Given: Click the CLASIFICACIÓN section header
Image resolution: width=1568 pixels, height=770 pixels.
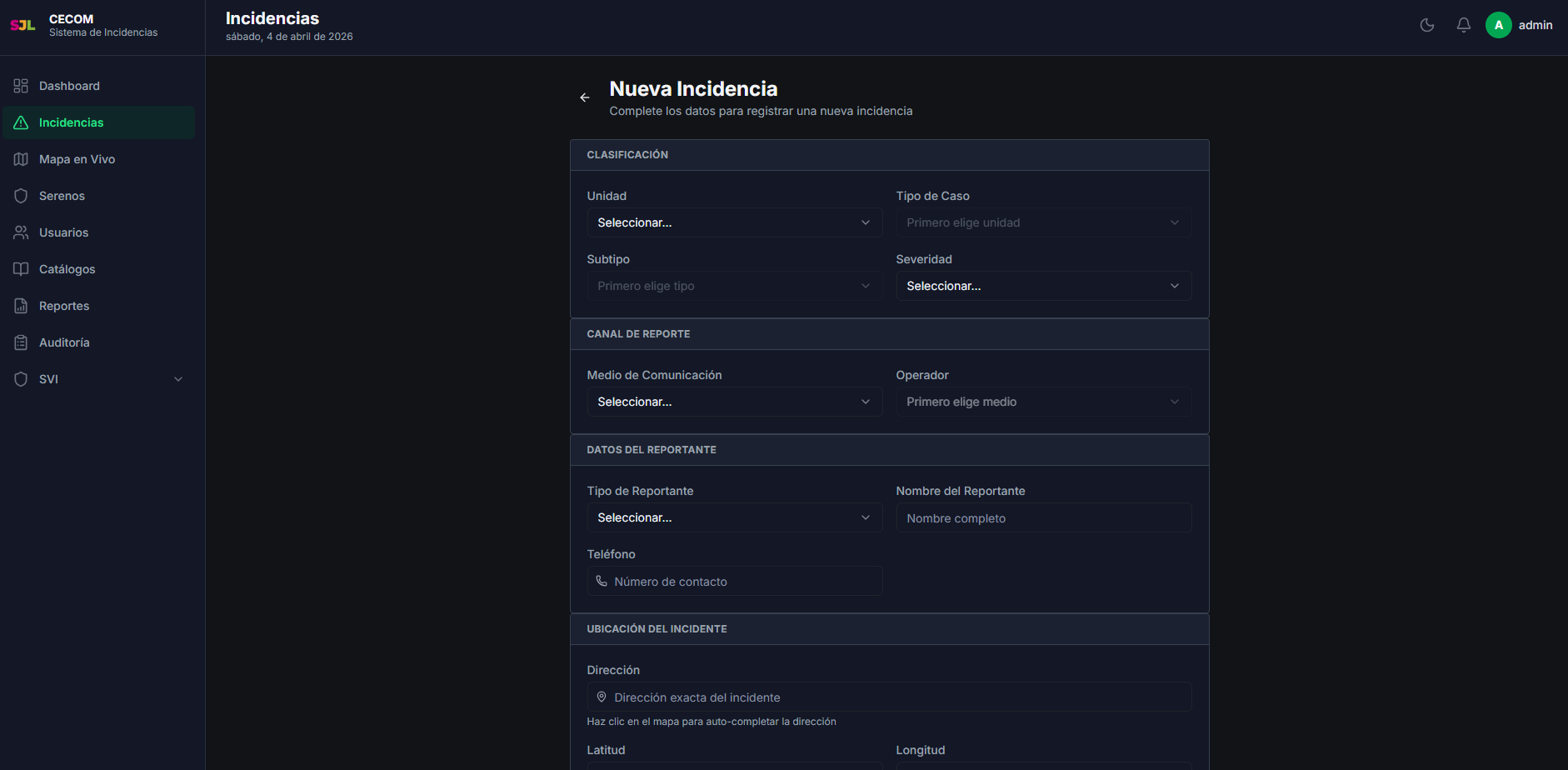Looking at the screenshot, I should [889, 155].
